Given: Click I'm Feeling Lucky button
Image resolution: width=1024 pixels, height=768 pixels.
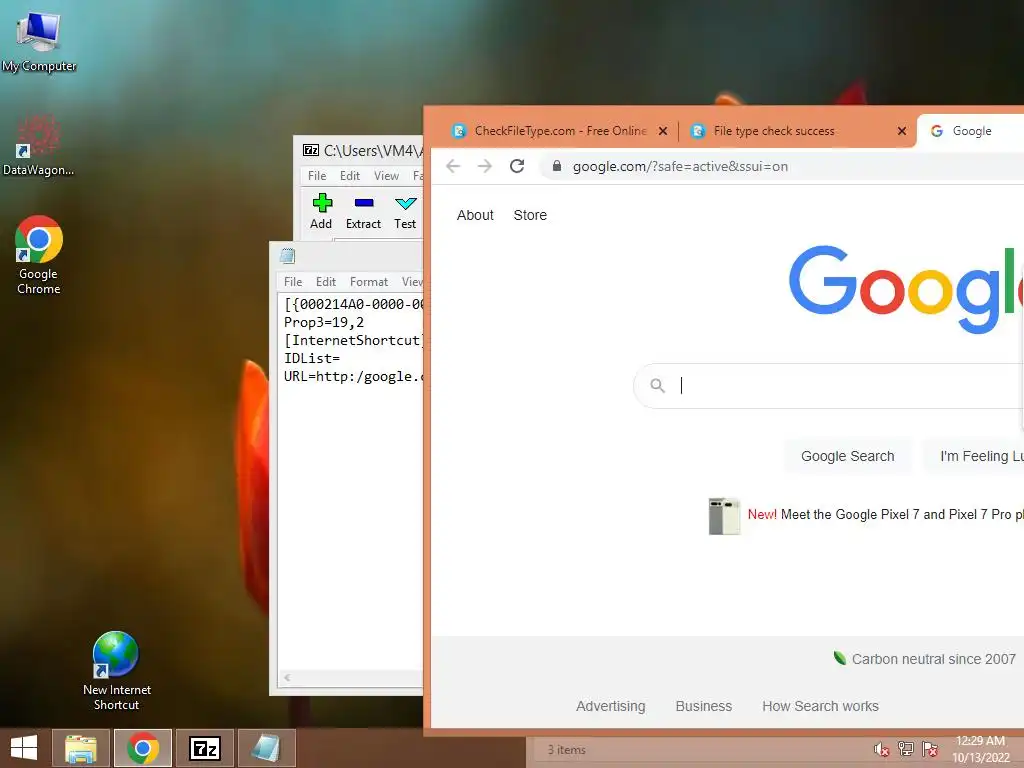Looking at the screenshot, I should [973, 456].
